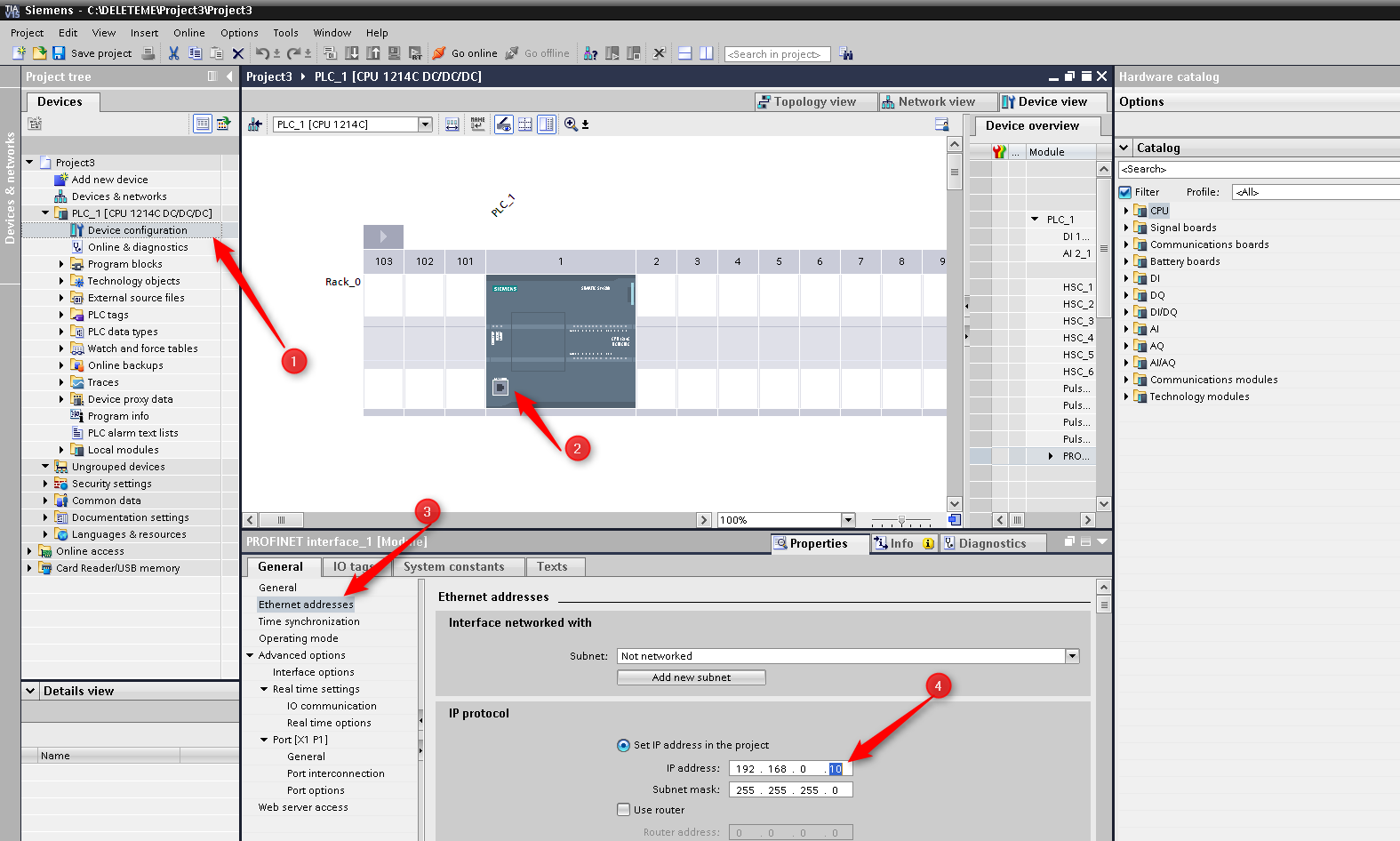This screenshot has height=841, width=1400.
Task: Open the Diagnostics tab
Action: tap(993, 543)
